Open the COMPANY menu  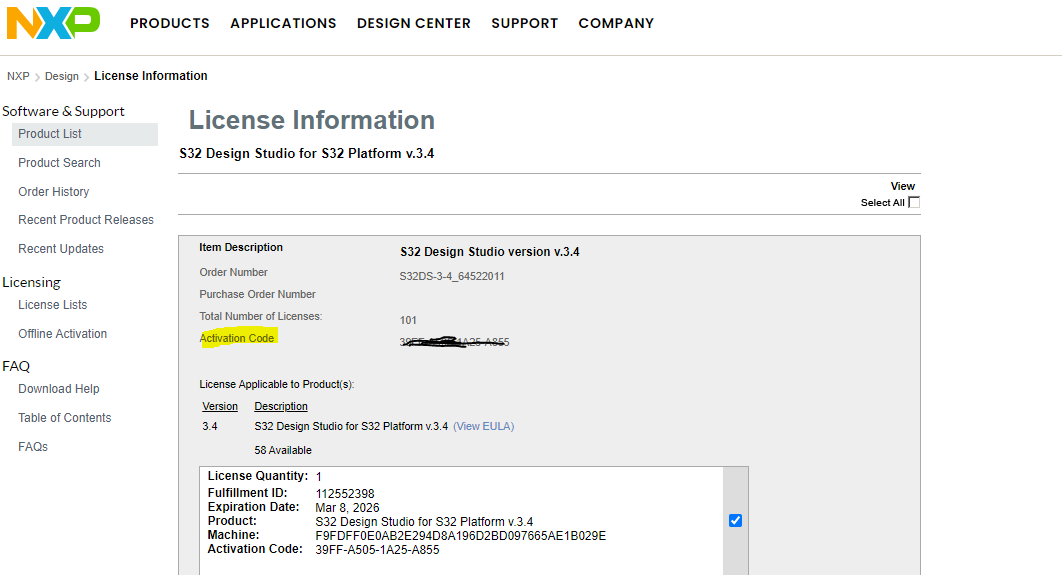(616, 23)
